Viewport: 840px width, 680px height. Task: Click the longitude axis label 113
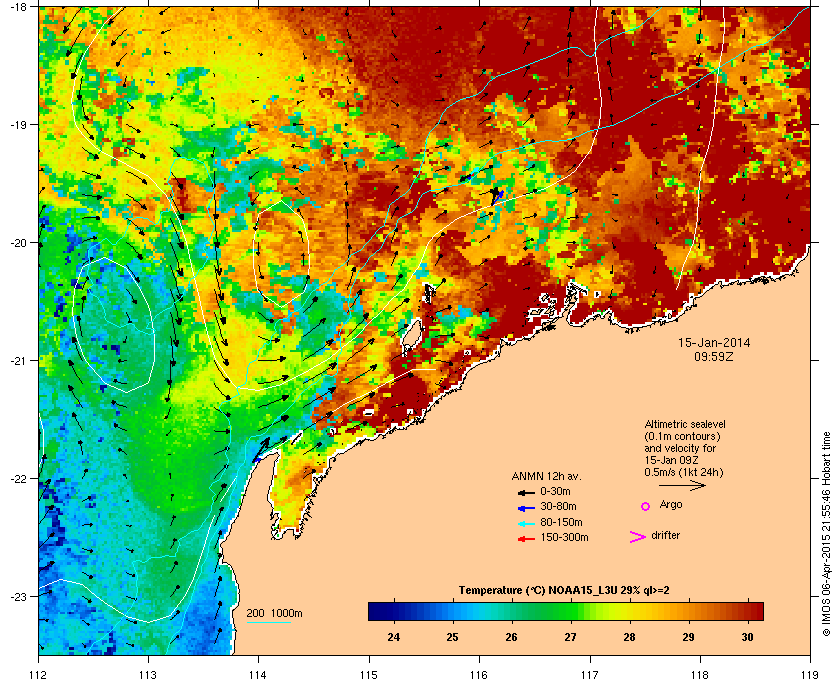pos(148,674)
